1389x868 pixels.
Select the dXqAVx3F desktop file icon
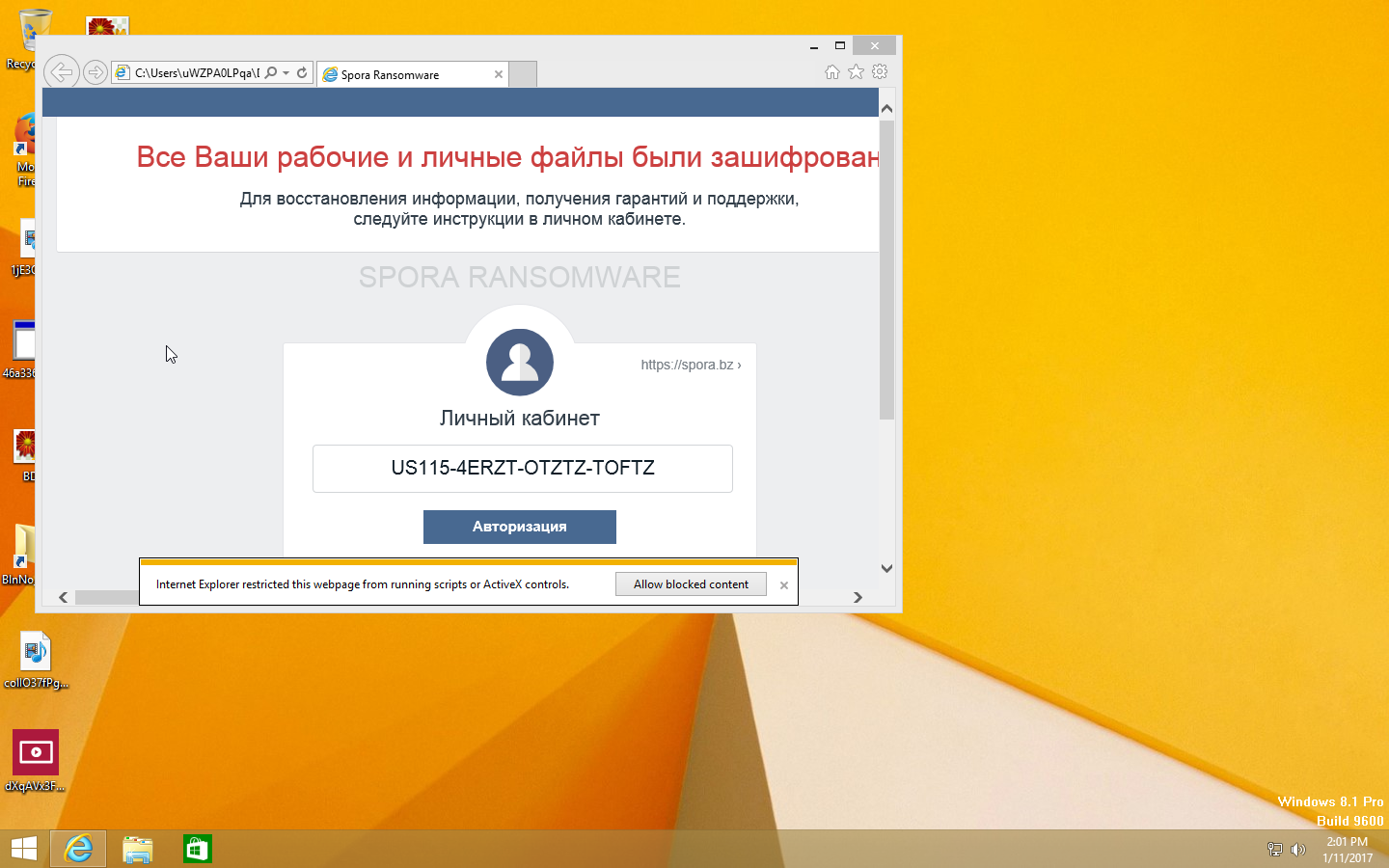36,762
